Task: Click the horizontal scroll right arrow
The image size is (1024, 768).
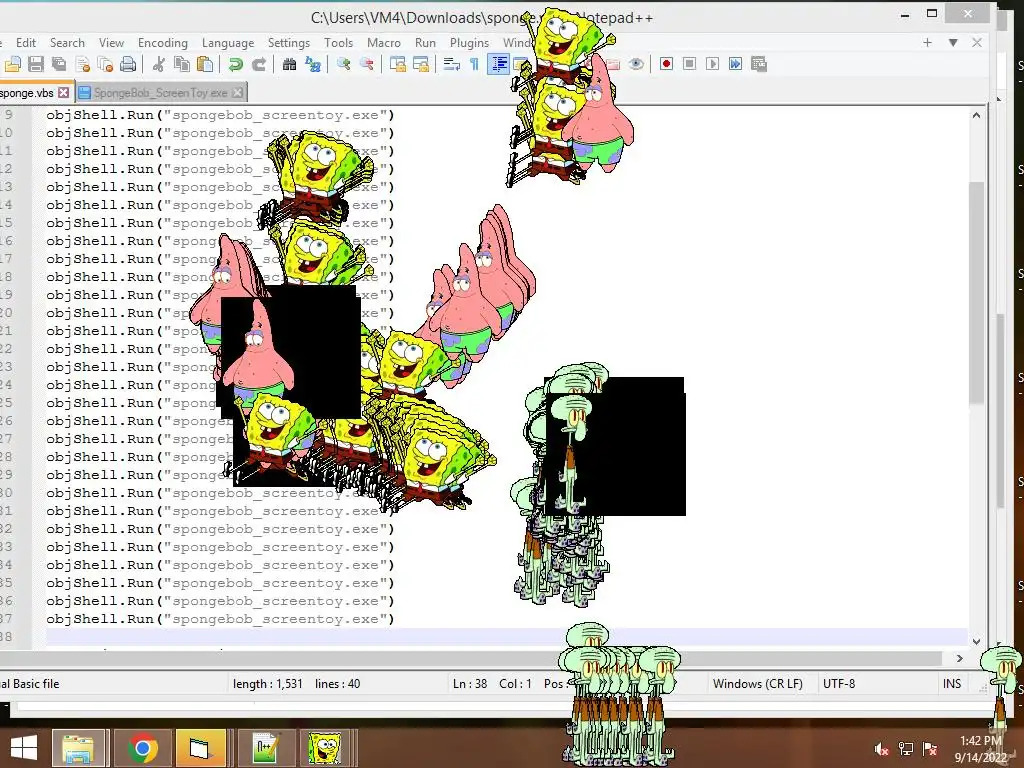Action: point(959,658)
